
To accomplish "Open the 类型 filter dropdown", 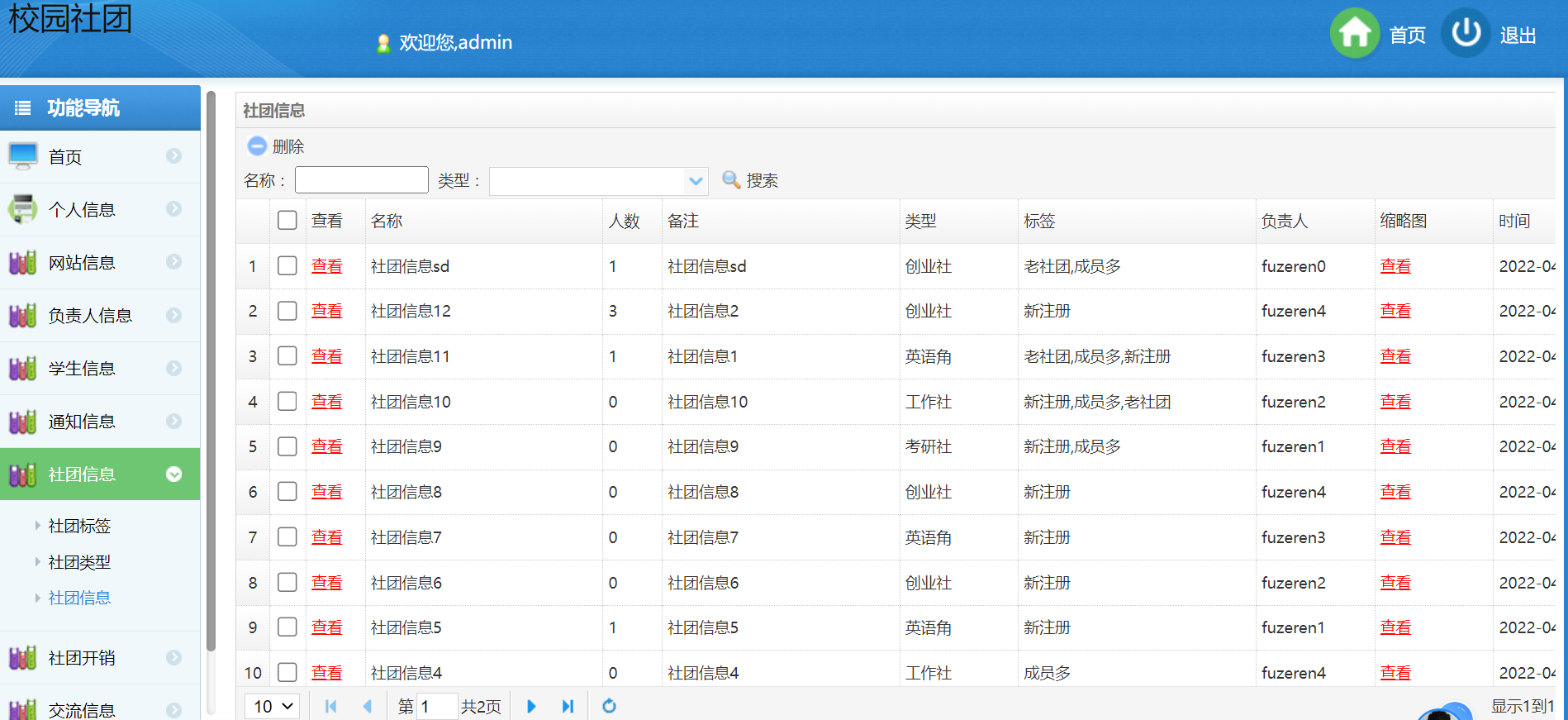I will click(696, 181).
